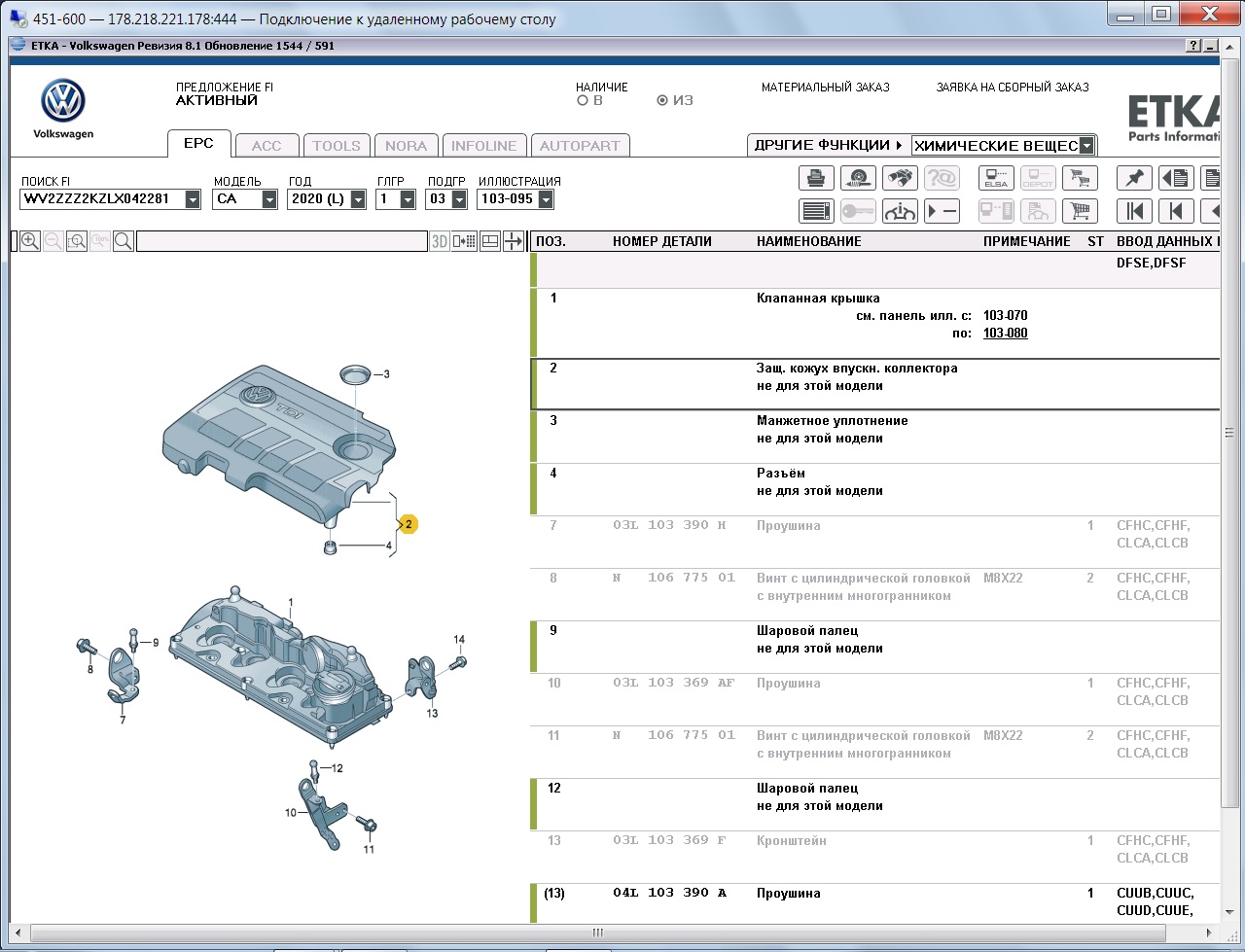Open the ГОД dropdown showing 2020 (L)

358,199
